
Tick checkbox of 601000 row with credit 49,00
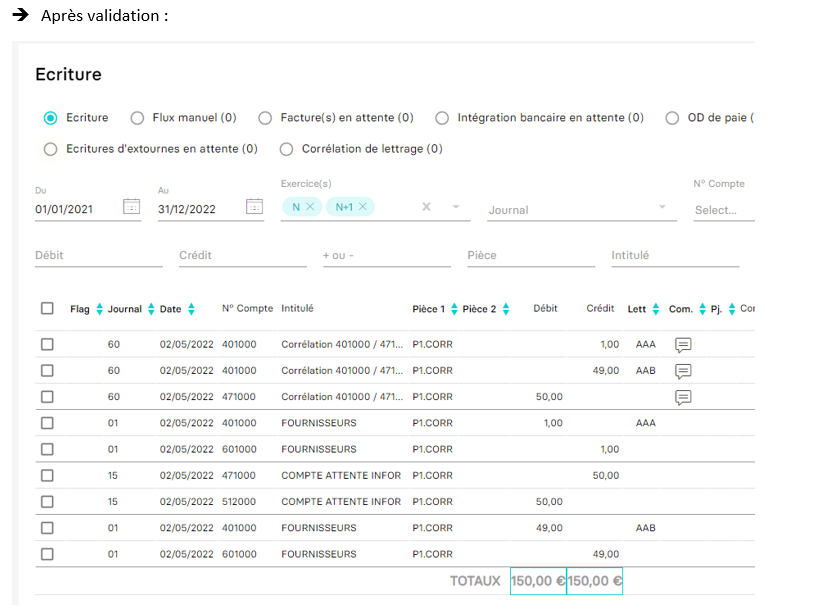tap(47, 554)
